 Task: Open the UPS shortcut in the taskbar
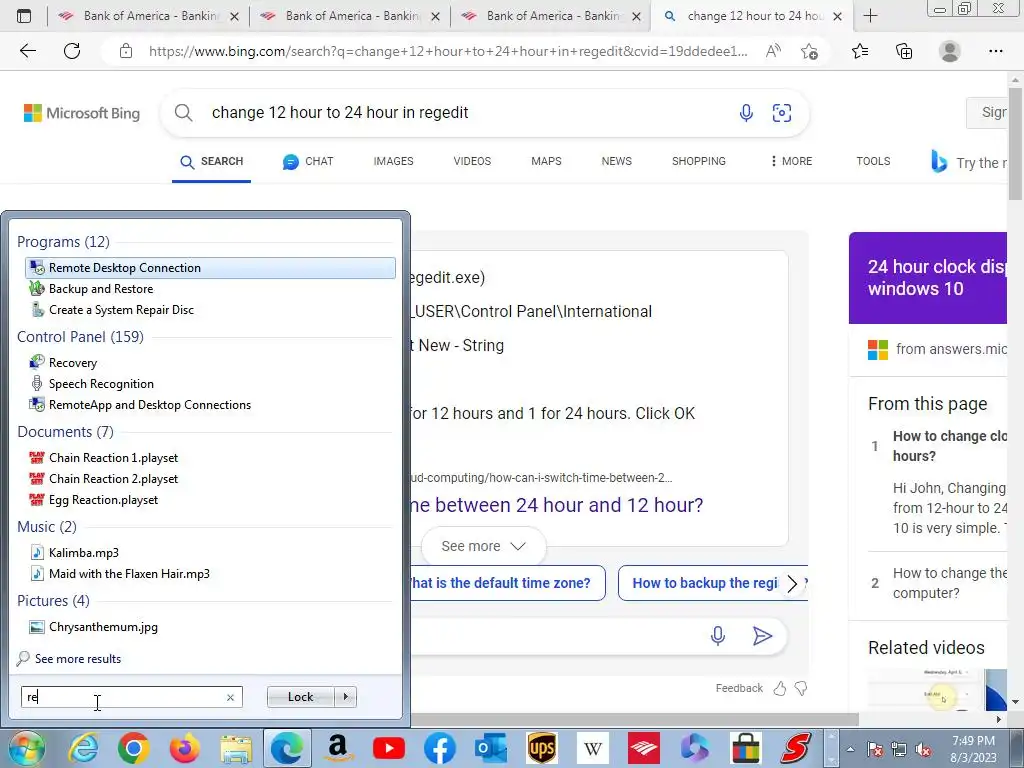coord(541,748)
